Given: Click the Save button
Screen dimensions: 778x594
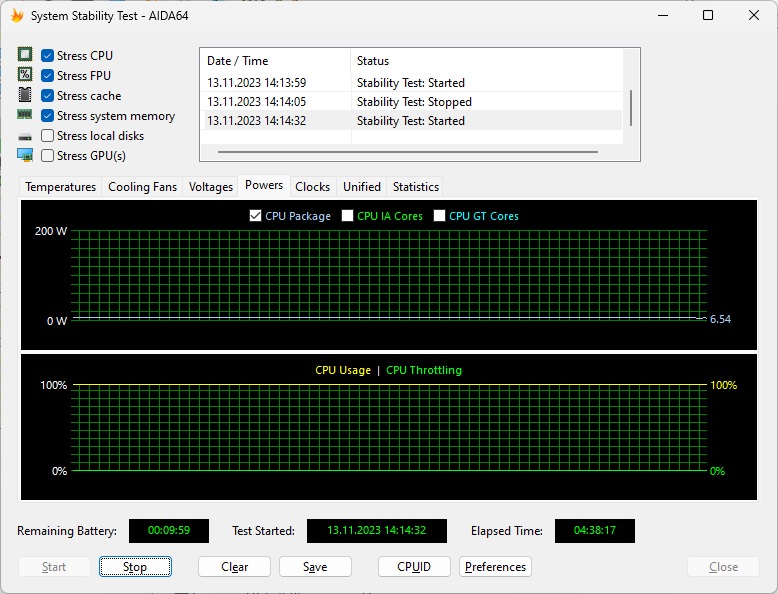Looking at the screenshot, I should coord(315,567).
